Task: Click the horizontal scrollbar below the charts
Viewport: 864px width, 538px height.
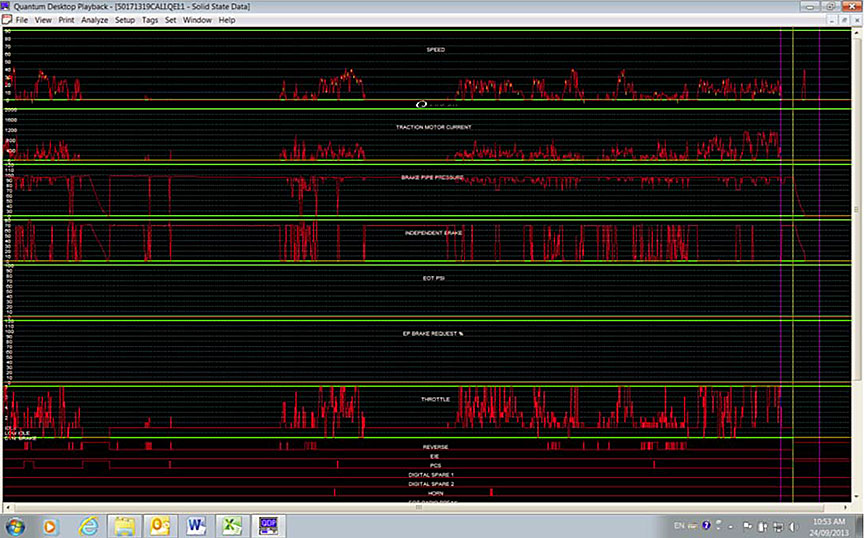Action: pyautogui.click(x=418, y=507)
